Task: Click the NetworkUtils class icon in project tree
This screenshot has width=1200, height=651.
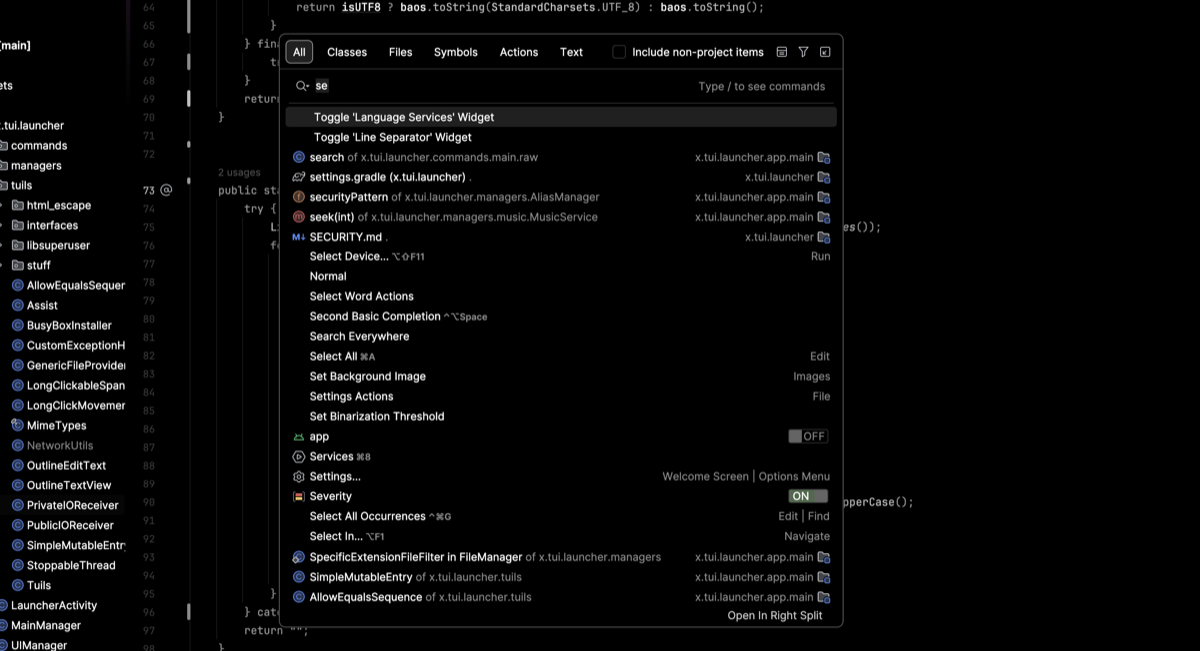Action: click(18, 445)
